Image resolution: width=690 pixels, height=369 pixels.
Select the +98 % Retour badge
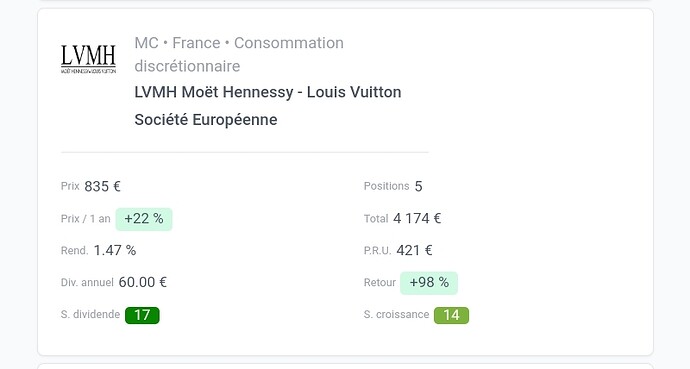click(429, 283)
